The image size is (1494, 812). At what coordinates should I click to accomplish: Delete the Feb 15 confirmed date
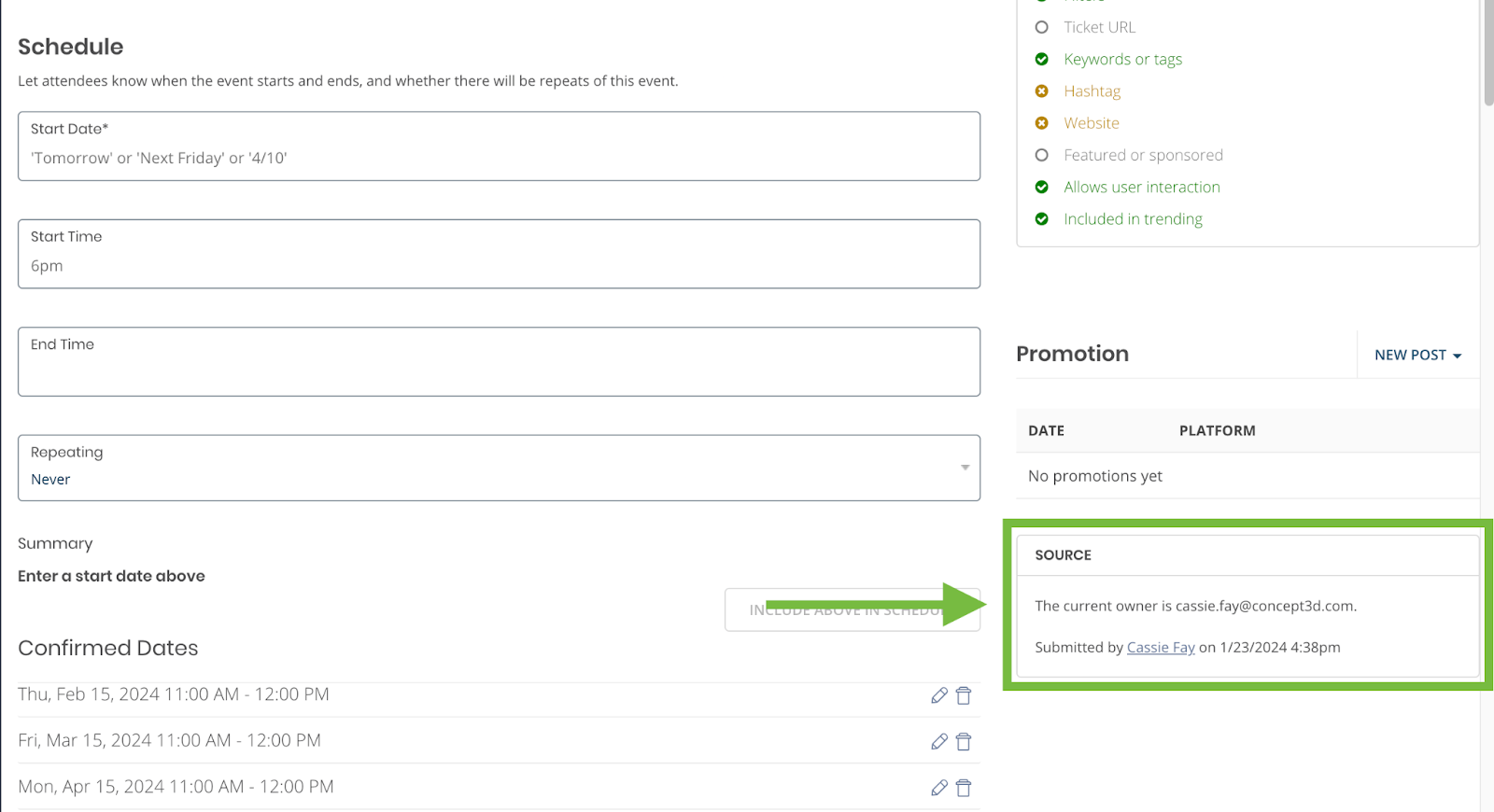click(964, 695)
